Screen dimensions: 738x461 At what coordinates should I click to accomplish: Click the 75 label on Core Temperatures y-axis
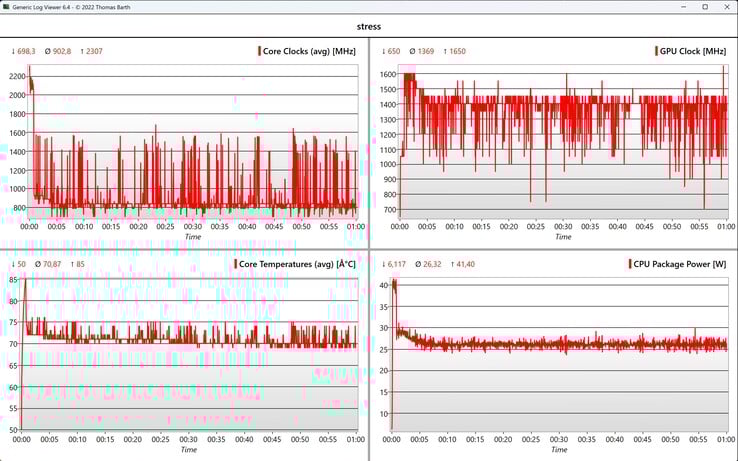coord(13,322)
